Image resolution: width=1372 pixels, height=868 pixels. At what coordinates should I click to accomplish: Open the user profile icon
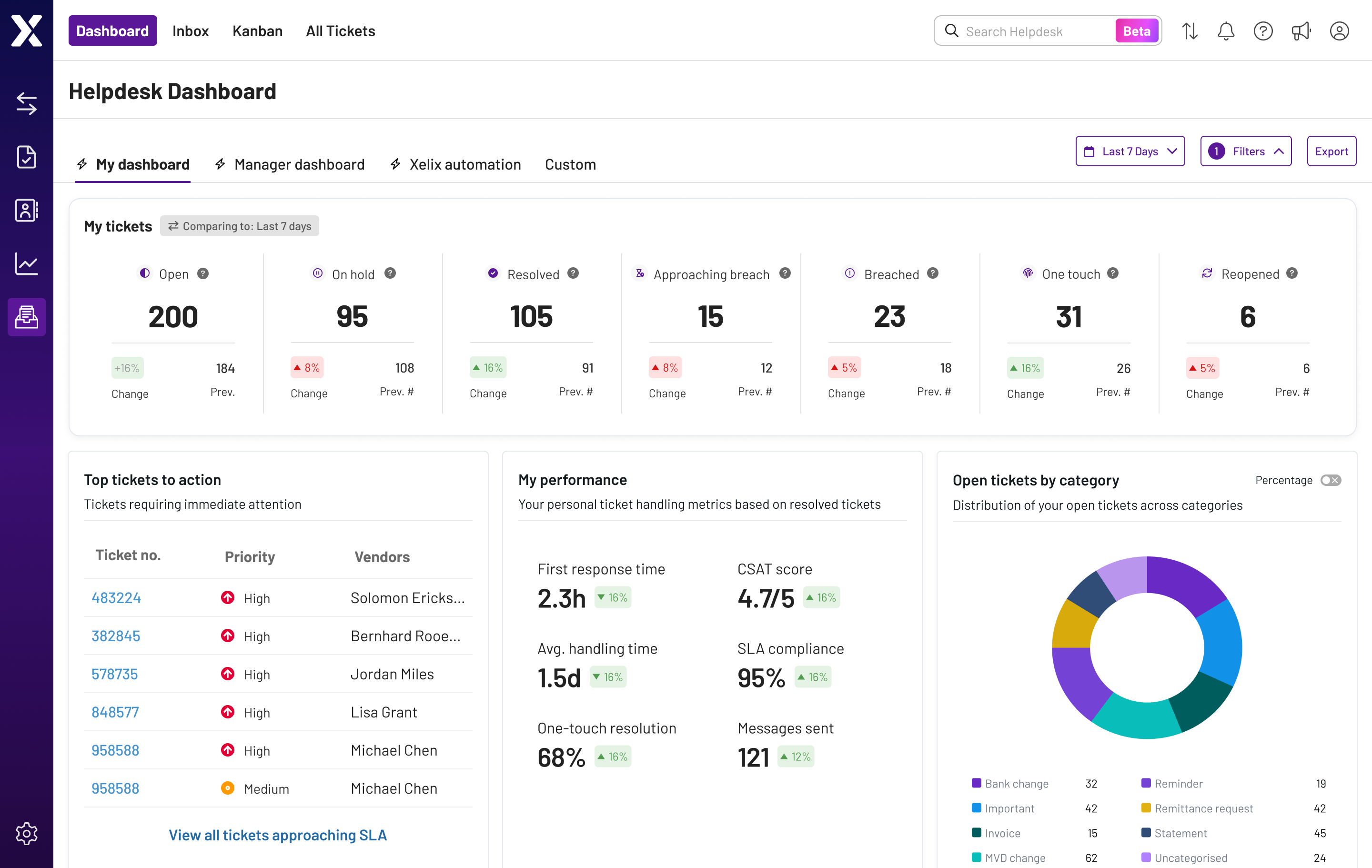pos(1339,31)
